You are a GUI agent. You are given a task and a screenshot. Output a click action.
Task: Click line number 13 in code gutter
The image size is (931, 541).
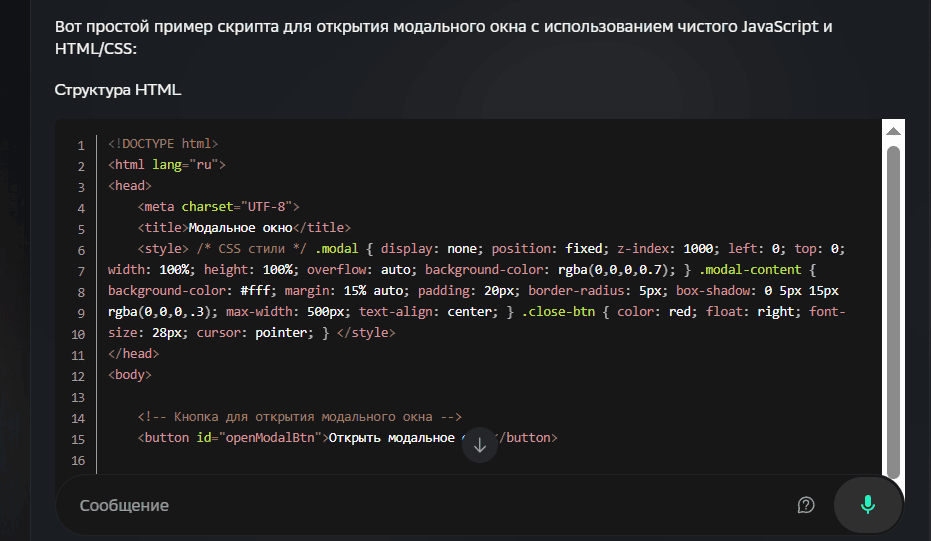(78, 397)
